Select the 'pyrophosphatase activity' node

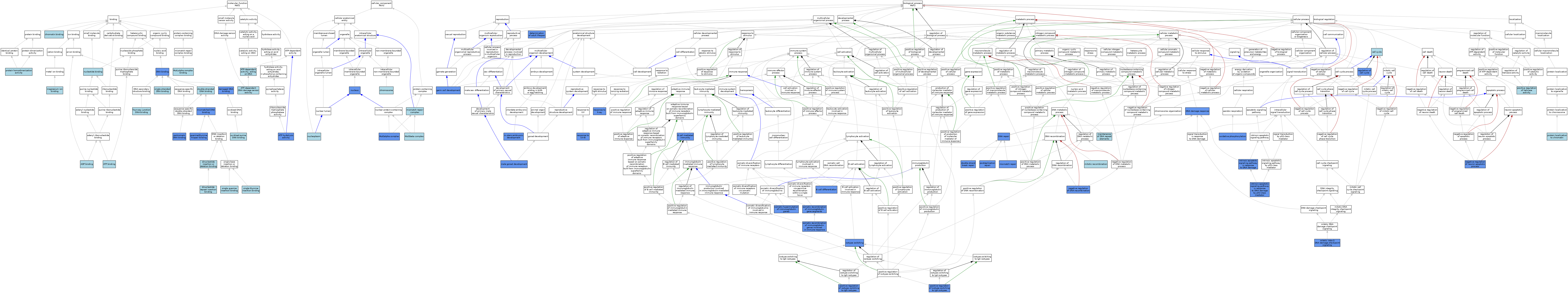[275, 91]
